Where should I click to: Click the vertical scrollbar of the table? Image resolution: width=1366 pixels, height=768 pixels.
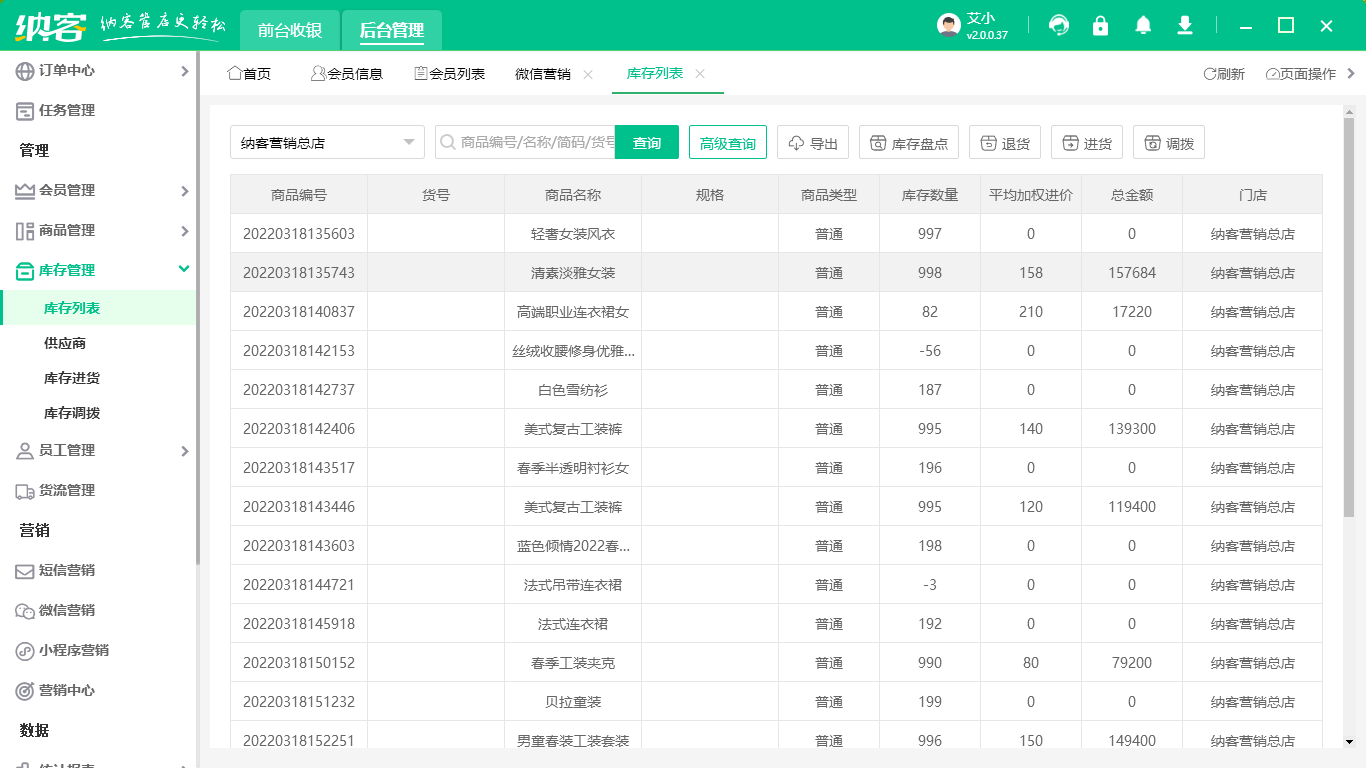point(1348,320)
